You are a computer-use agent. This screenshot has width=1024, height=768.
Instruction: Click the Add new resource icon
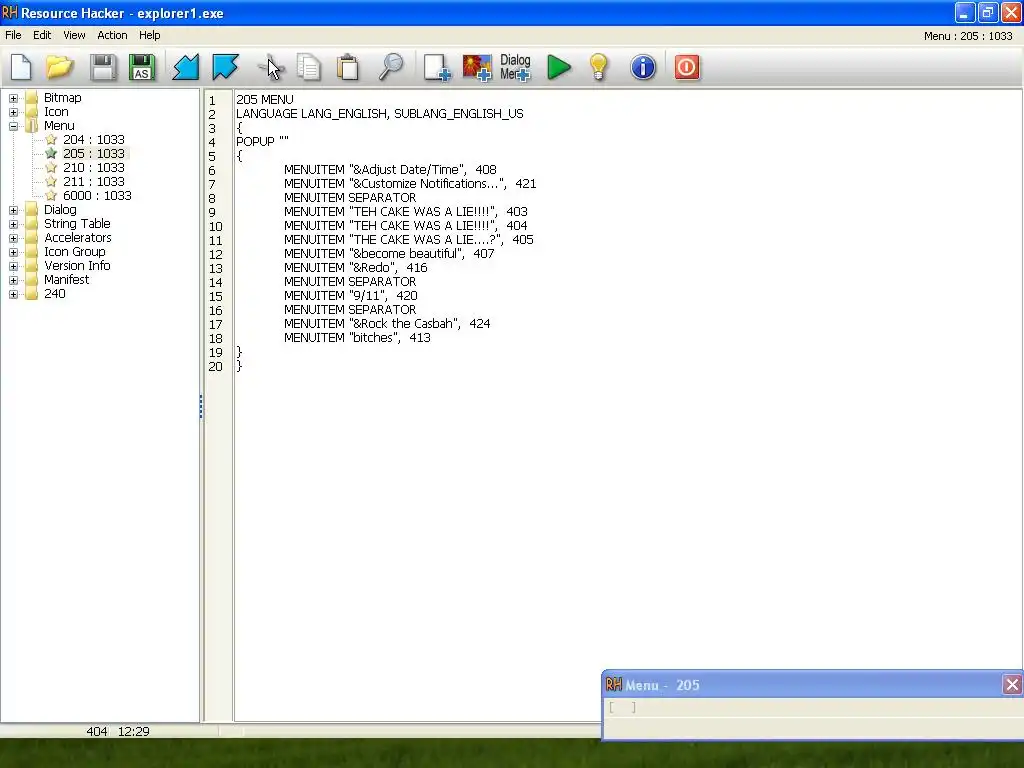[436, 67]
